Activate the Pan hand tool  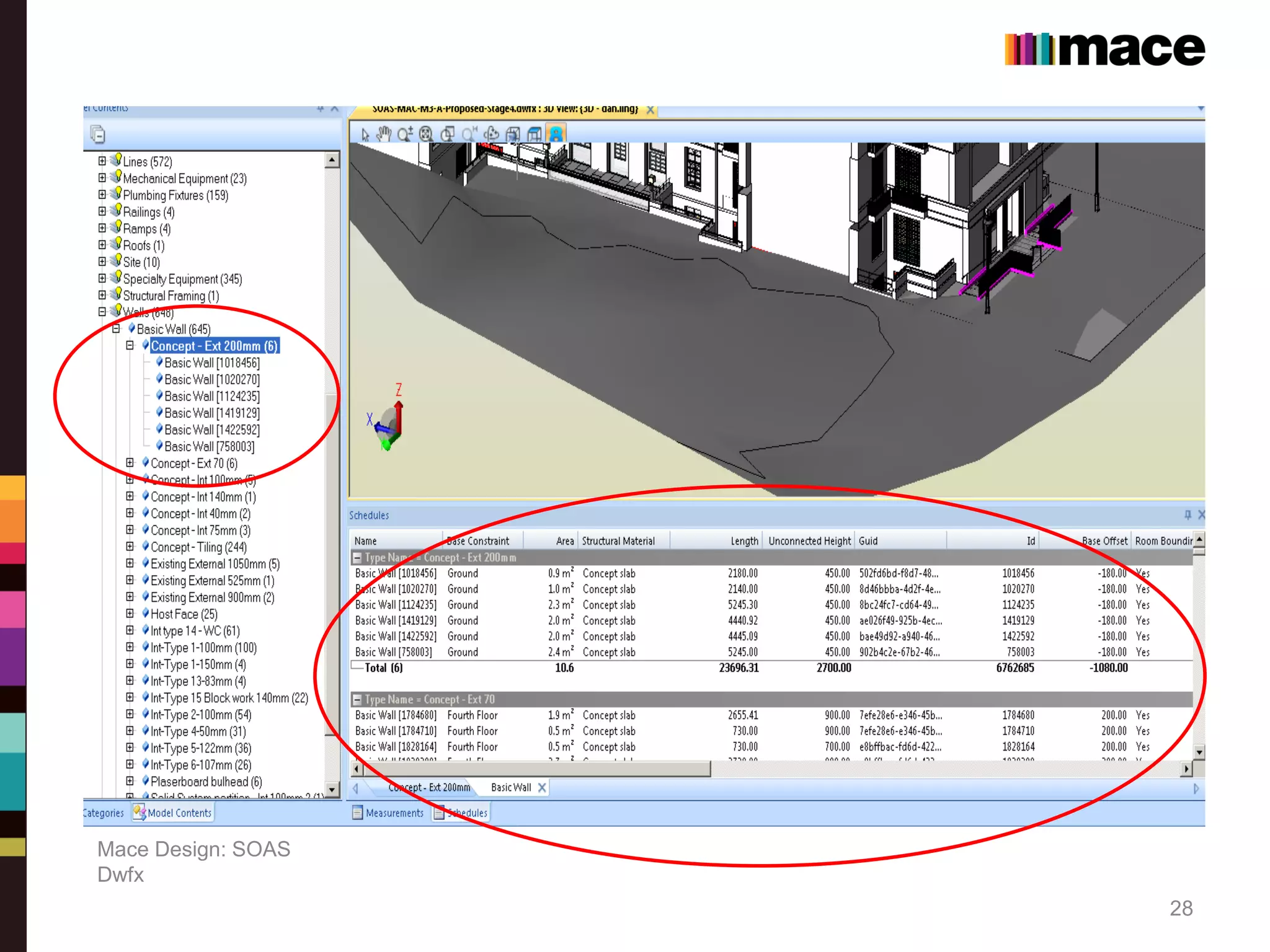tap(384, 134)
